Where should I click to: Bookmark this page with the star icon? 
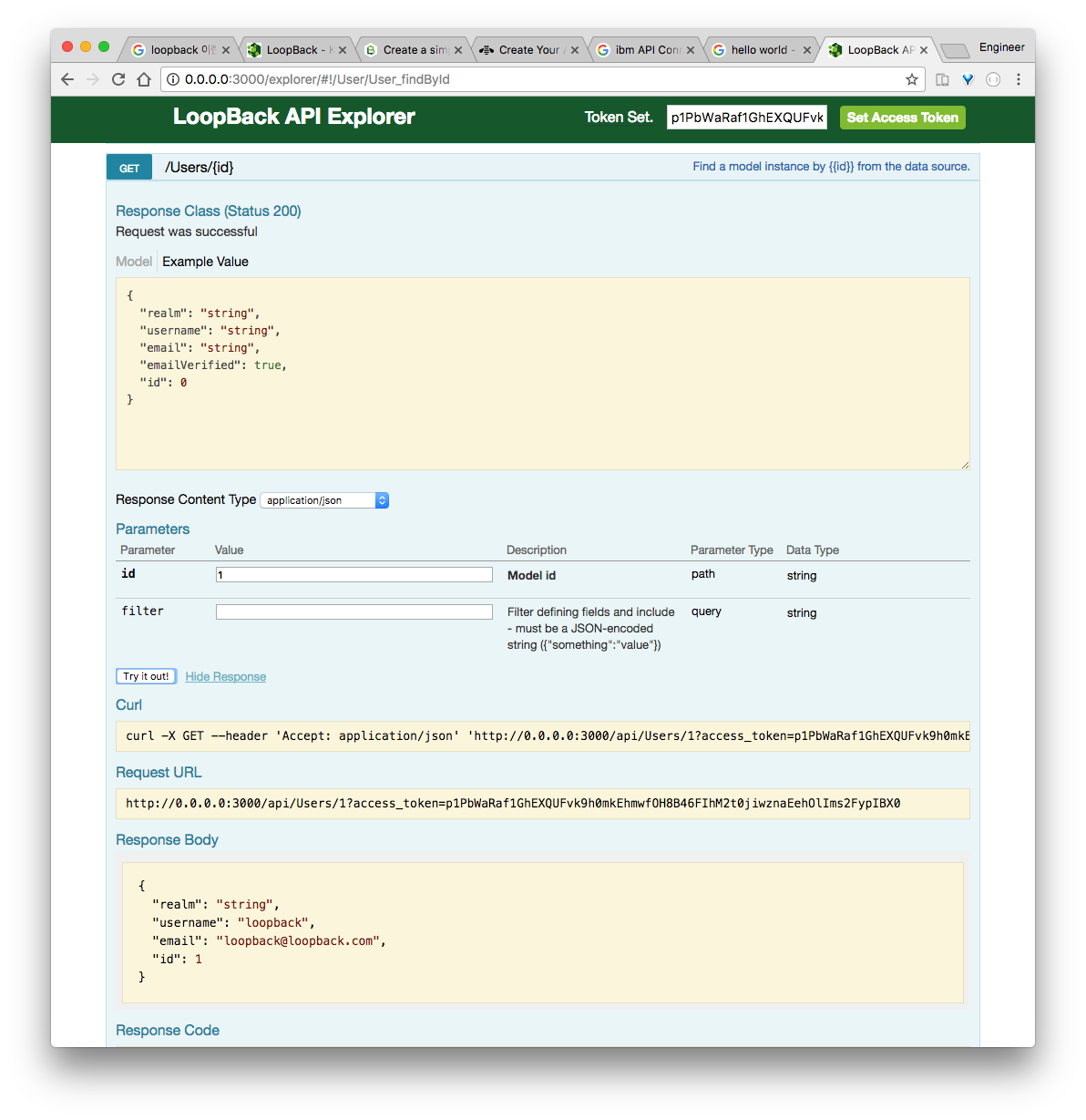(x=912, y=79)
